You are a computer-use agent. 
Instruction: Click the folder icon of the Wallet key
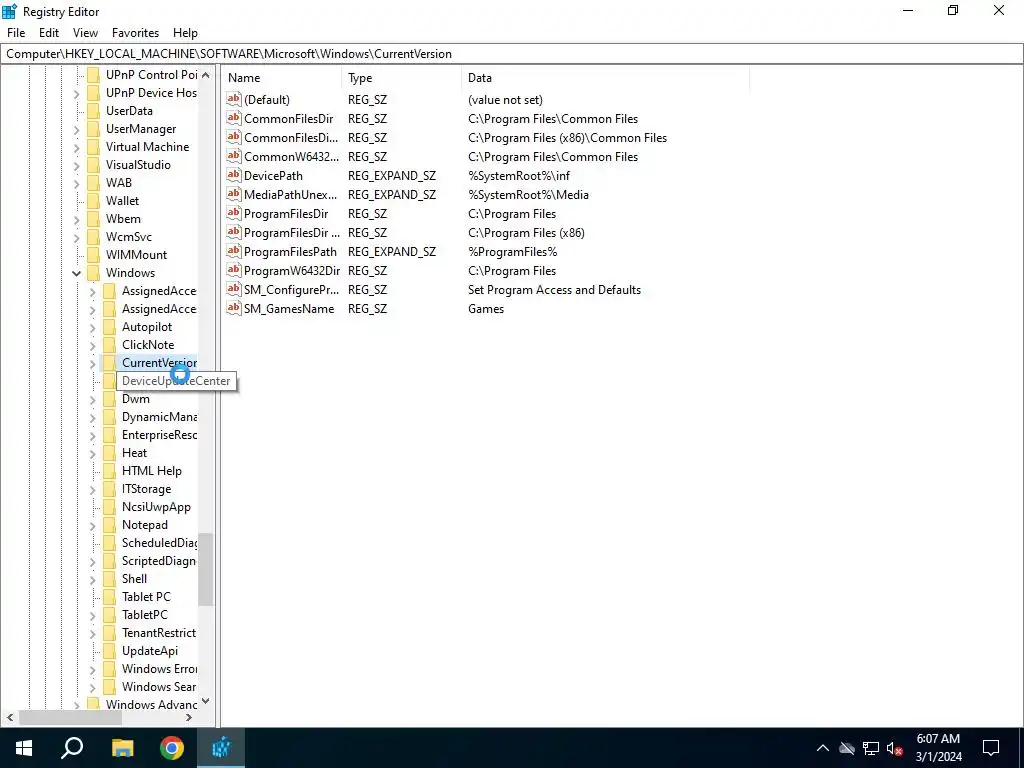coord(94,201)
